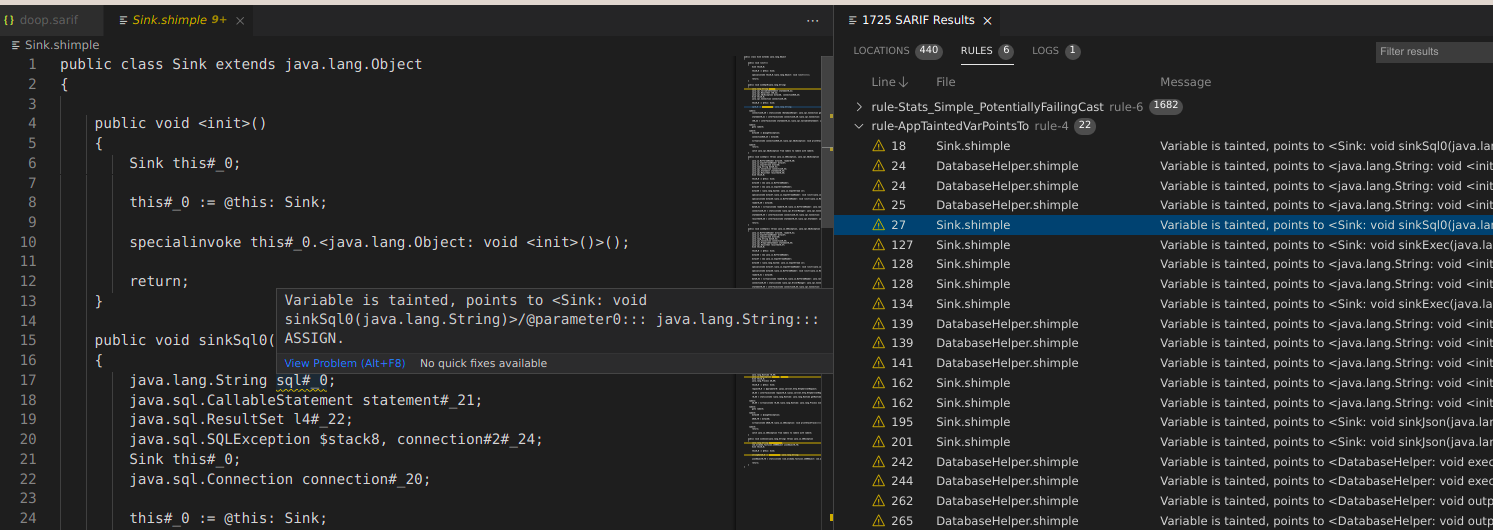Sort results by the Message column header

[1185, 82]
